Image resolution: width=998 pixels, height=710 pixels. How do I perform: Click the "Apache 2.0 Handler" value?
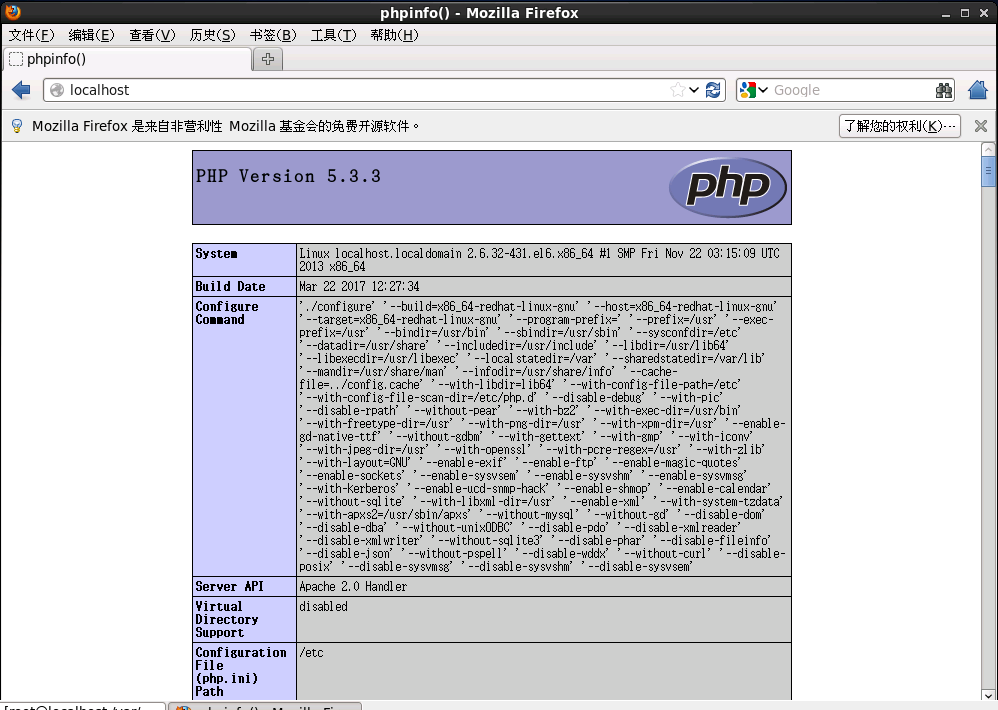coord(353,587)
